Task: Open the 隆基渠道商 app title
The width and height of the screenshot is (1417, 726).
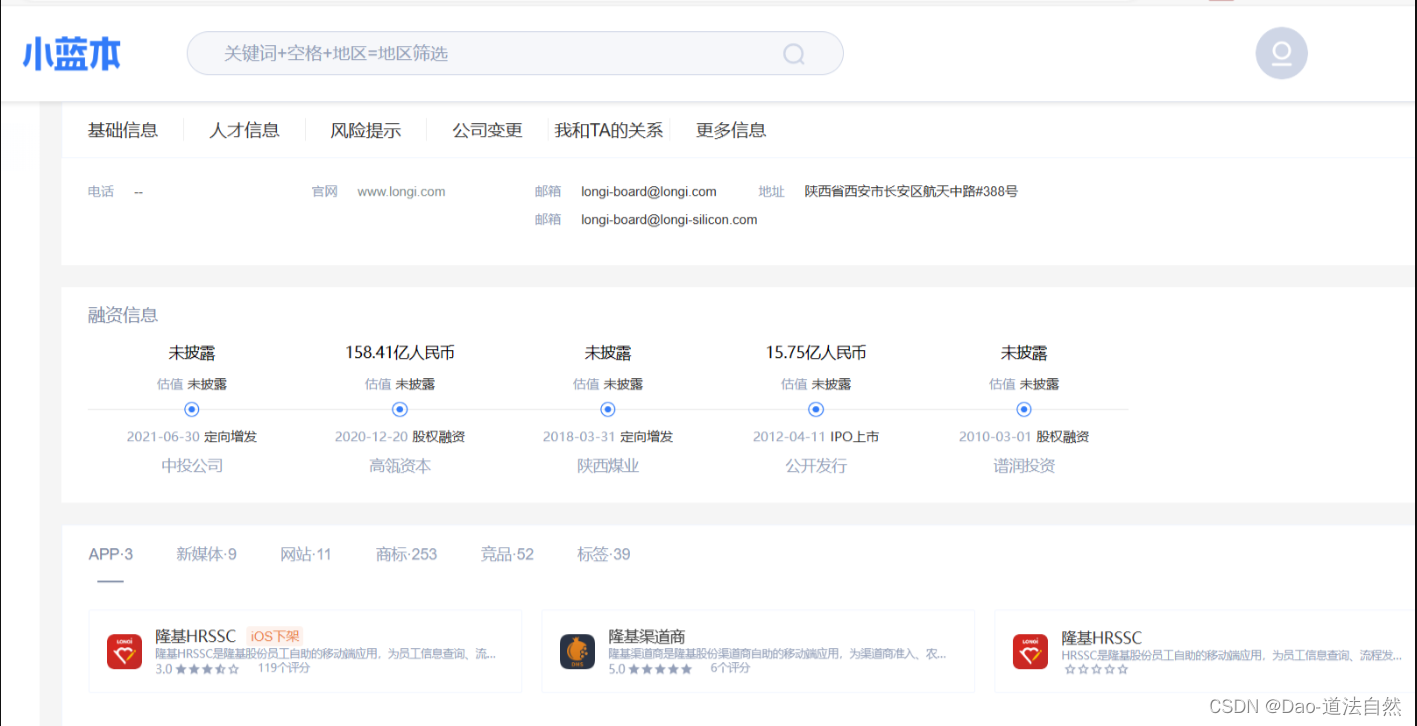Action: [x=649, y=637]
